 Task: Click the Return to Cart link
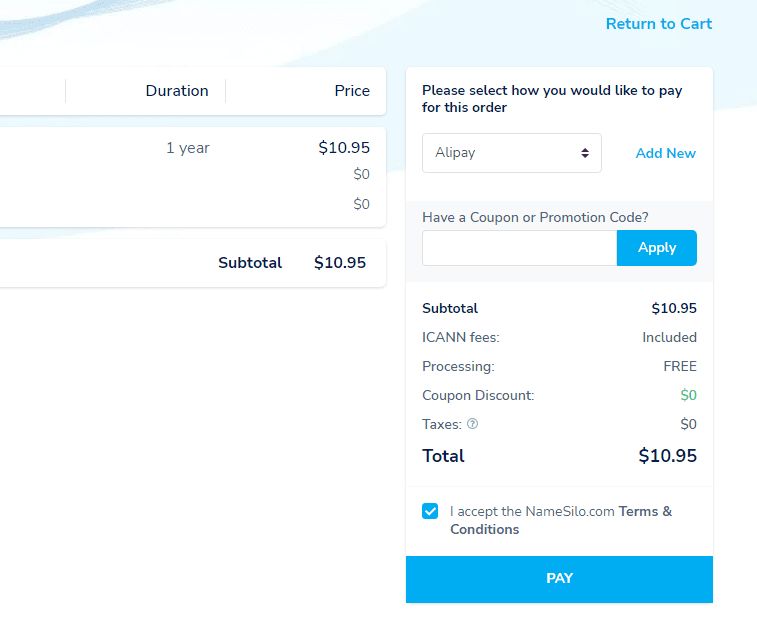(659, 24)
